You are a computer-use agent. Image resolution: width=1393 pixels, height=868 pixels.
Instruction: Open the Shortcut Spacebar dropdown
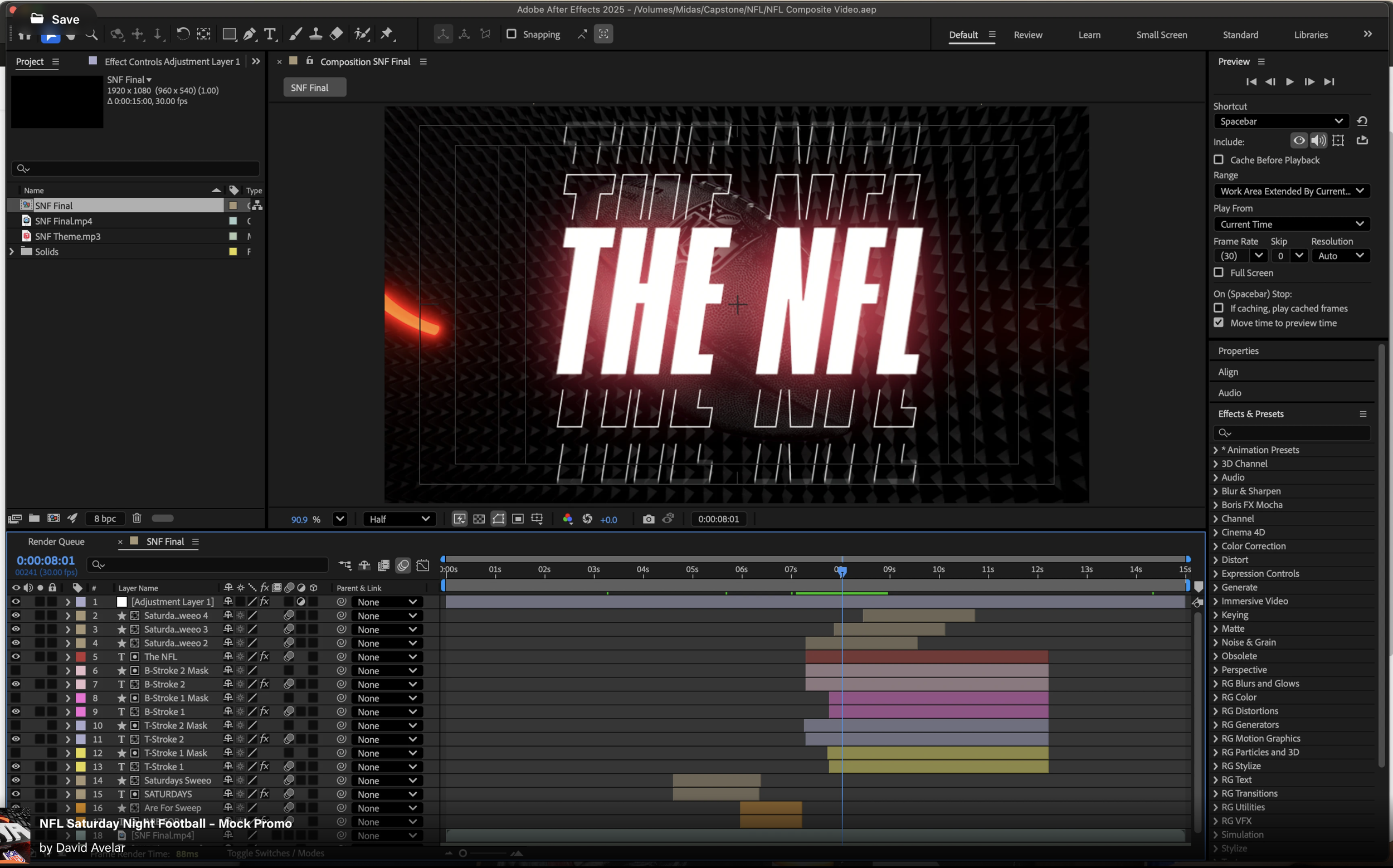click(x=1281, y=121)
